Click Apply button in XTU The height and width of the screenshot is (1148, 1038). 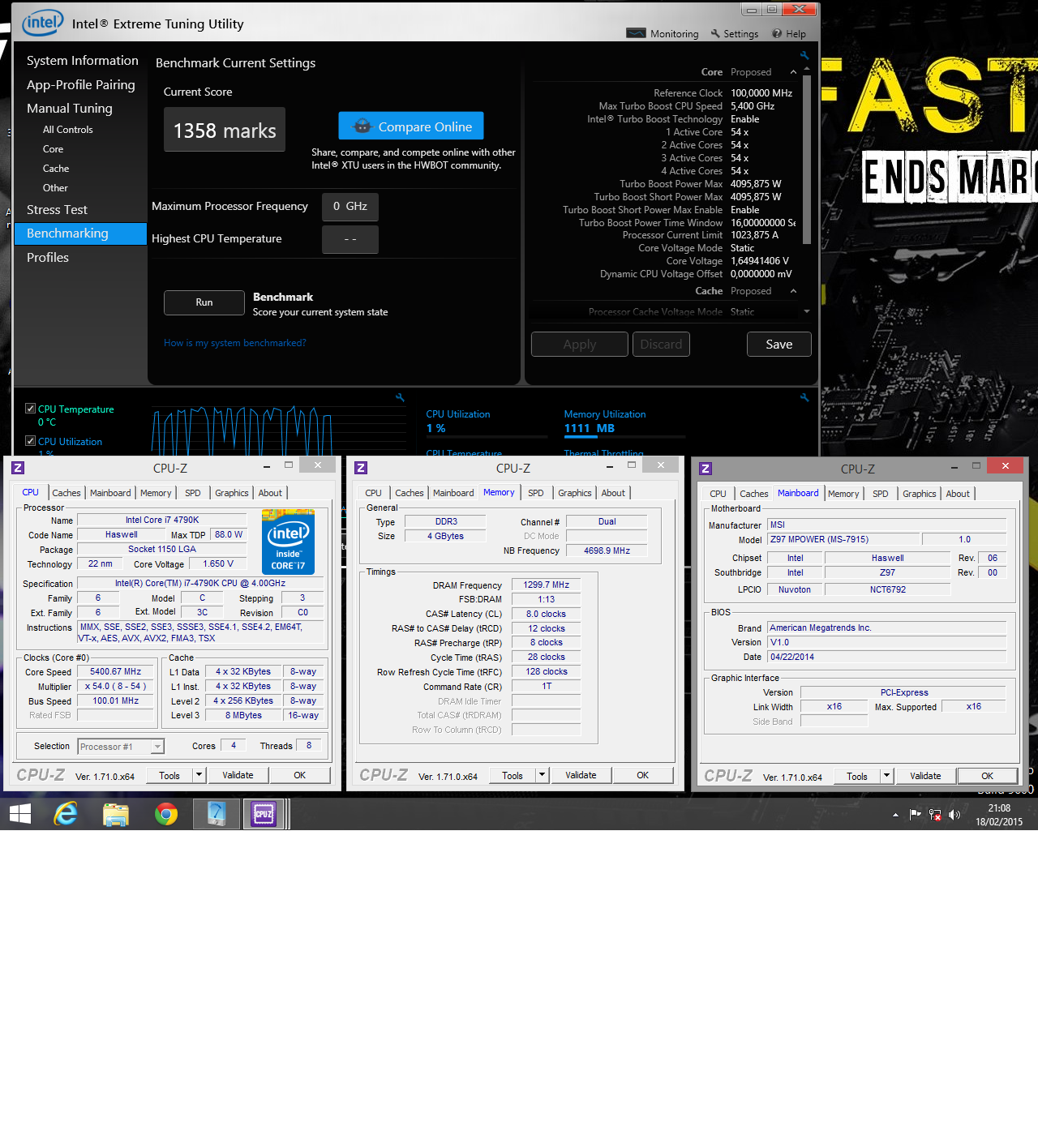click(580, 345)
